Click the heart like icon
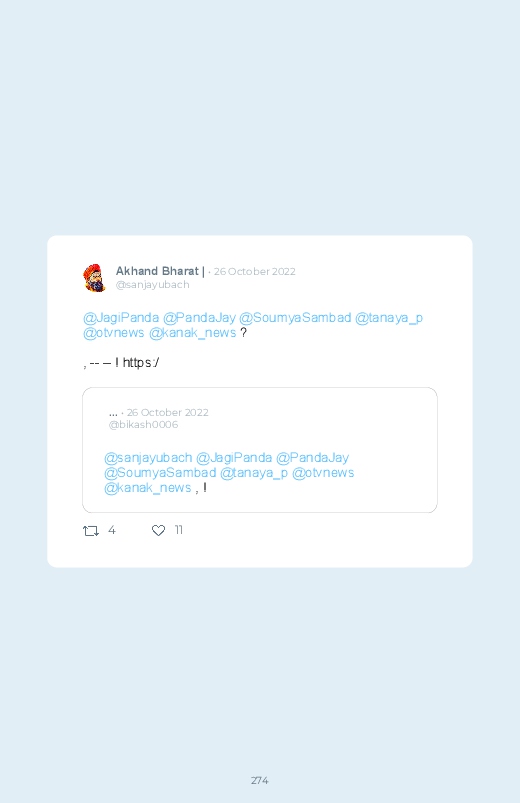The height and width of the screenshot is (803, 520). (158, 531)
